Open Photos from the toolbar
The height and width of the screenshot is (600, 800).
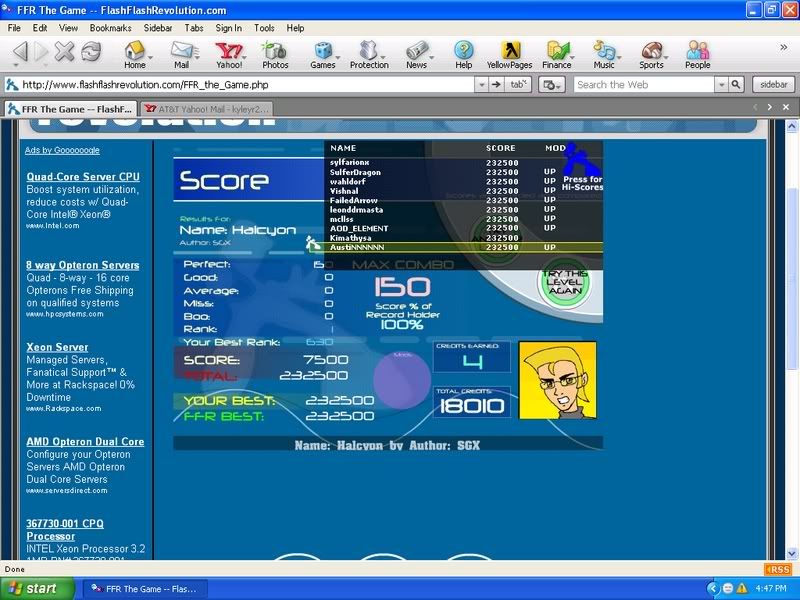point(275,52)
